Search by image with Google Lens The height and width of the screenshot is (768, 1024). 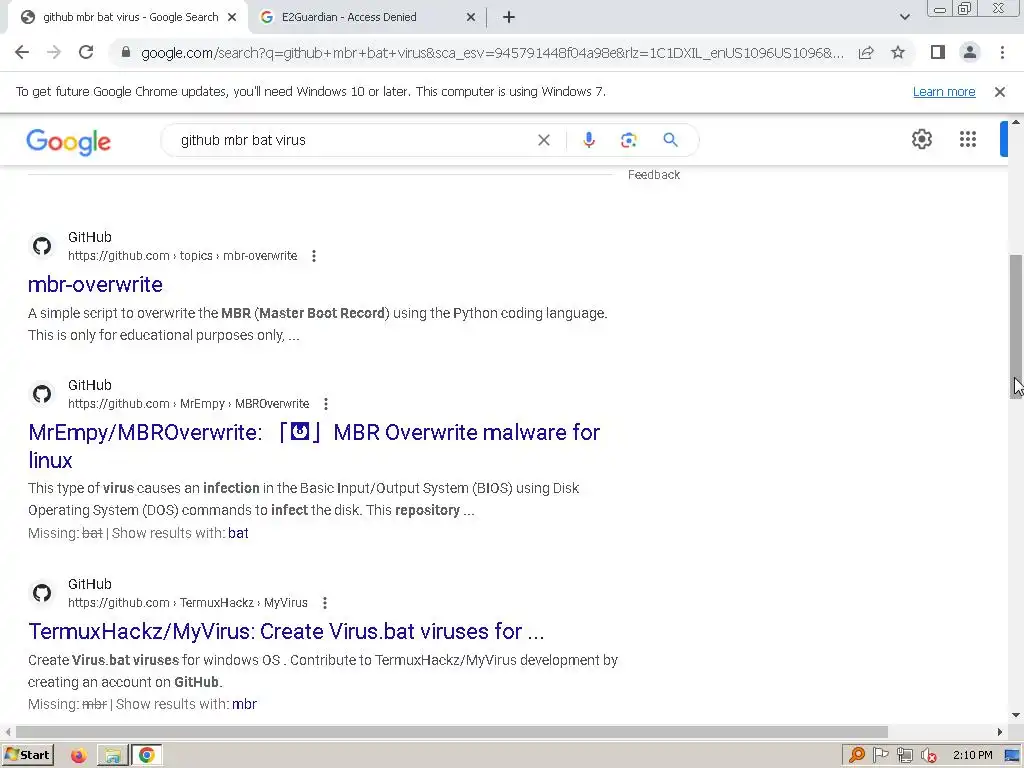pos(628,140)
